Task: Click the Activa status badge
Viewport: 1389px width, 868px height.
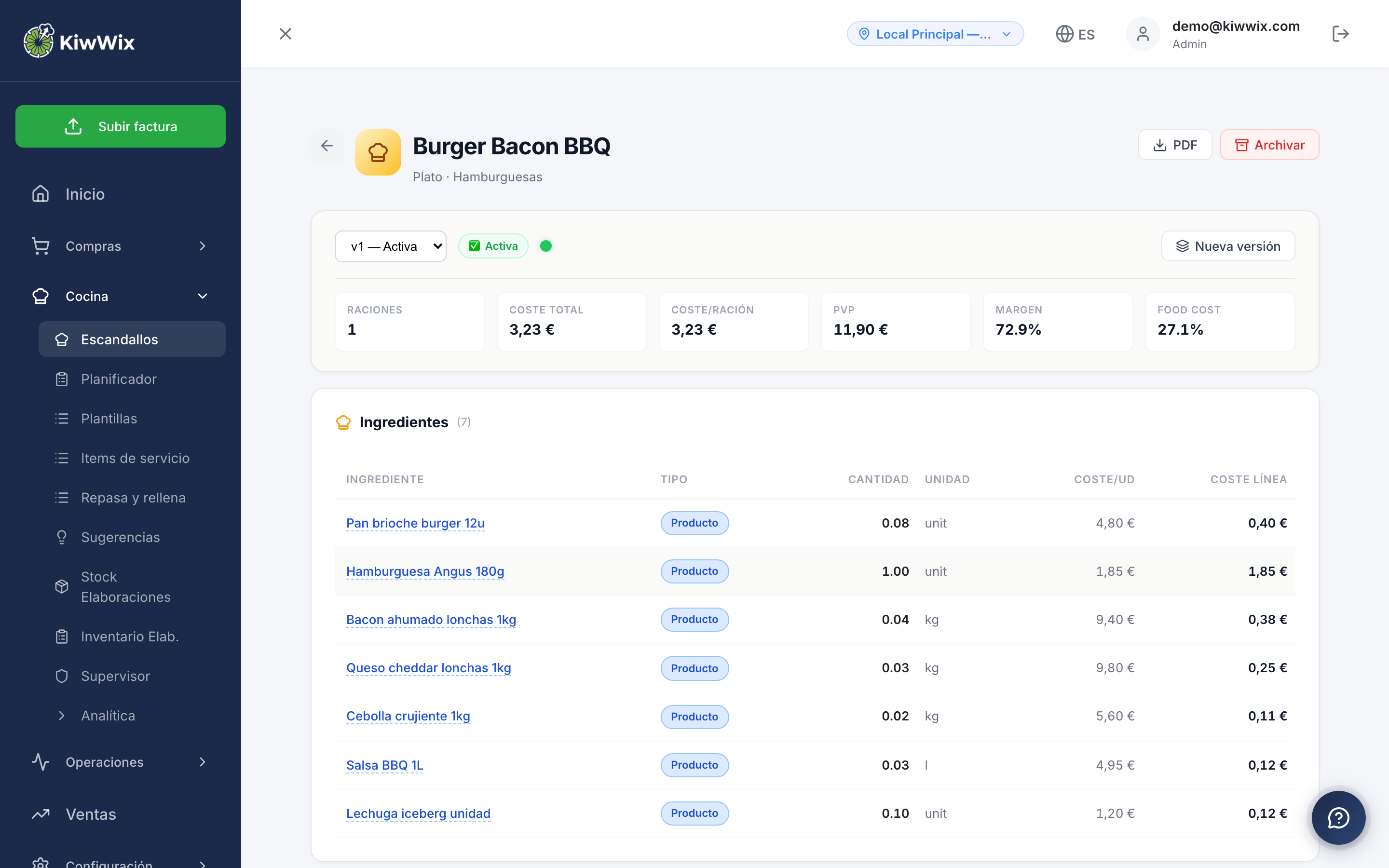Action: pyautogui.click(x=493, y=246)
